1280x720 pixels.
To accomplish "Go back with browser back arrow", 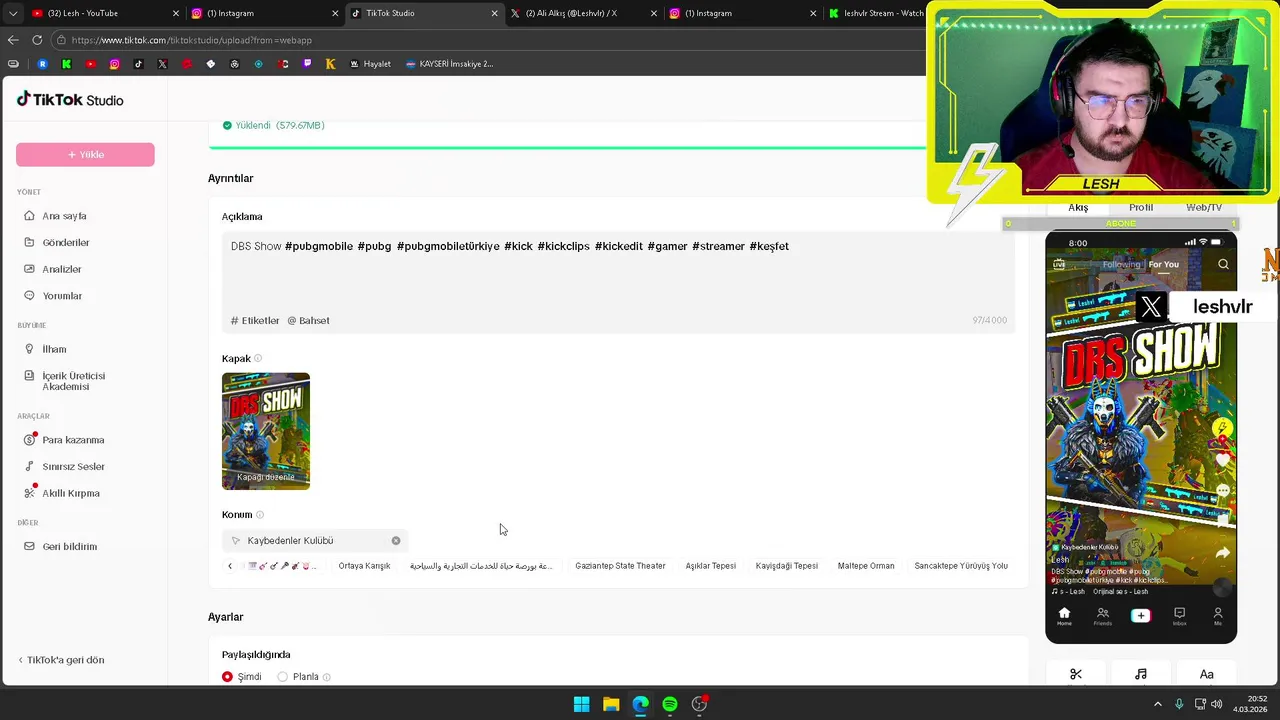I will [13, 40].
